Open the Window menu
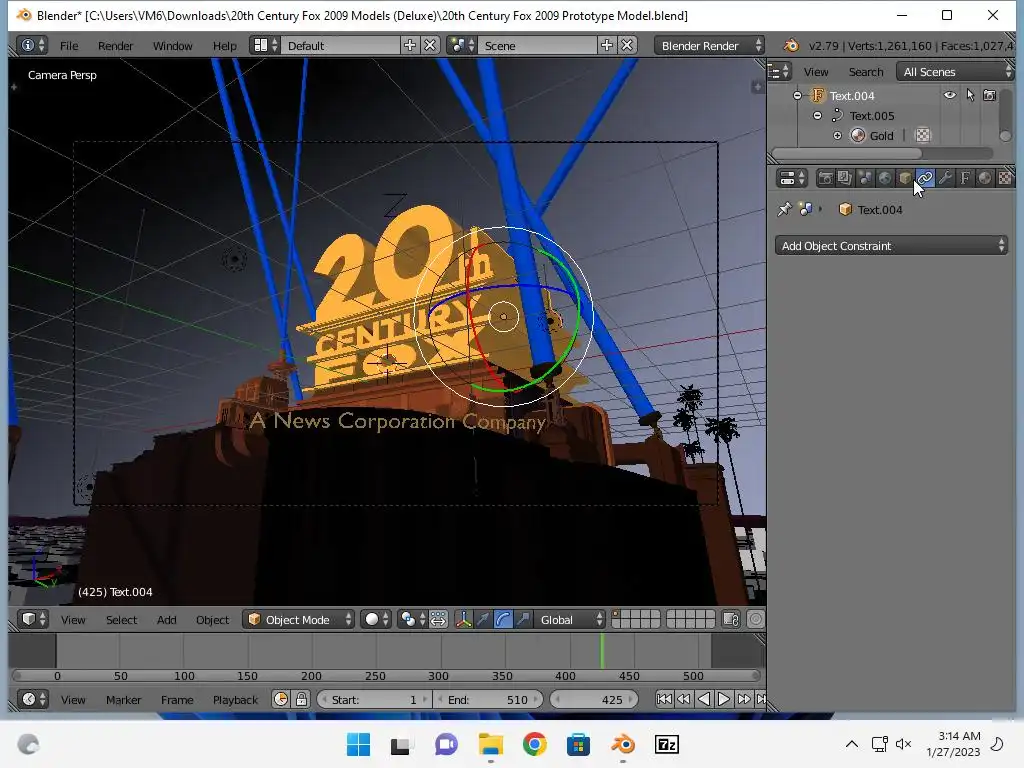This screenshot has height=768, width=1024. point(172,46)
